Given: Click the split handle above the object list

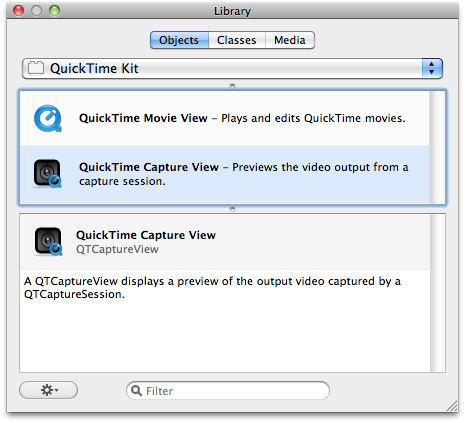Looking at the screenshot, I should pos(233,86).
